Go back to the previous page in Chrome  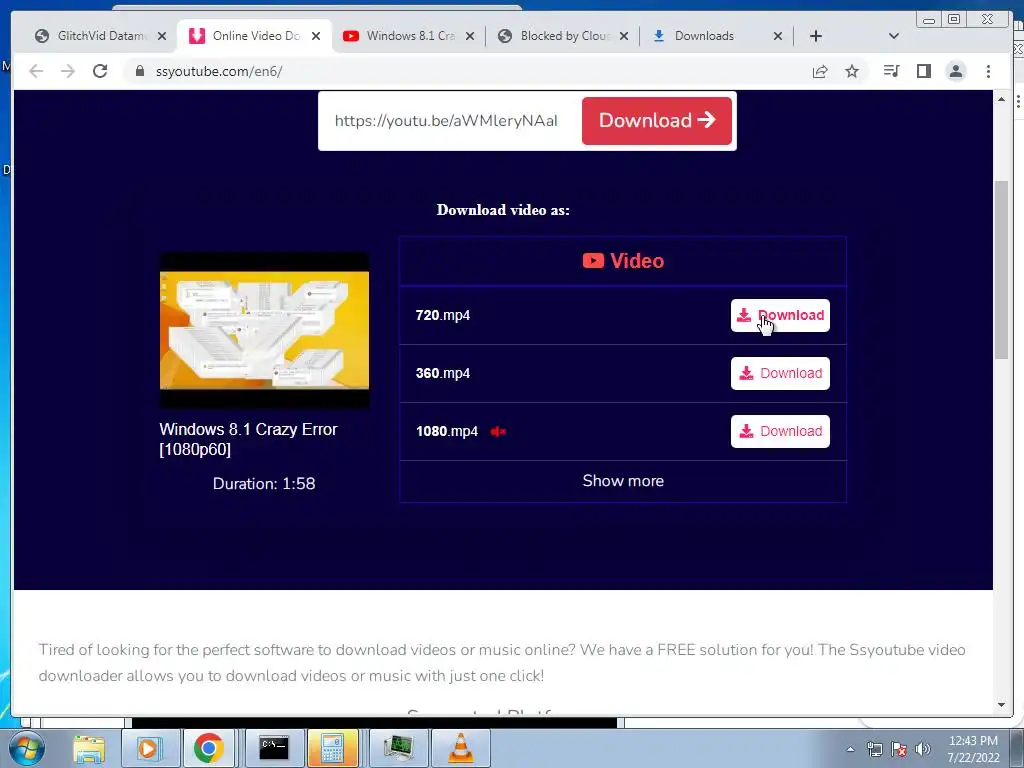click(x=36, y=71)
